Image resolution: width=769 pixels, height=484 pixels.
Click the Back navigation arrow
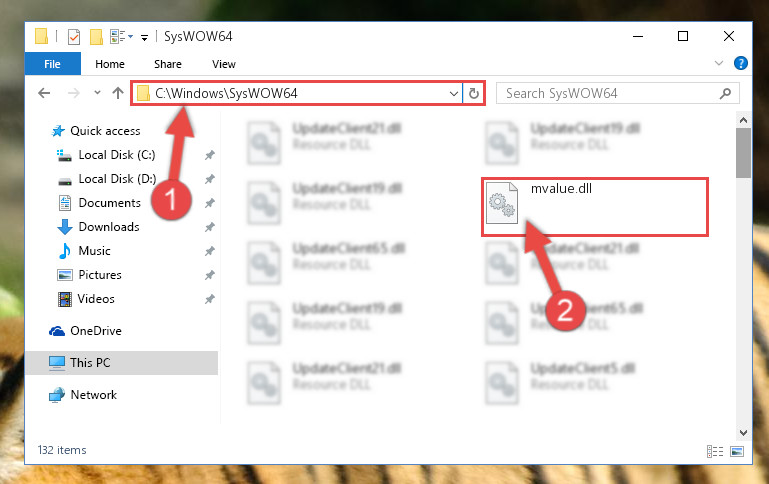(44, 93)
